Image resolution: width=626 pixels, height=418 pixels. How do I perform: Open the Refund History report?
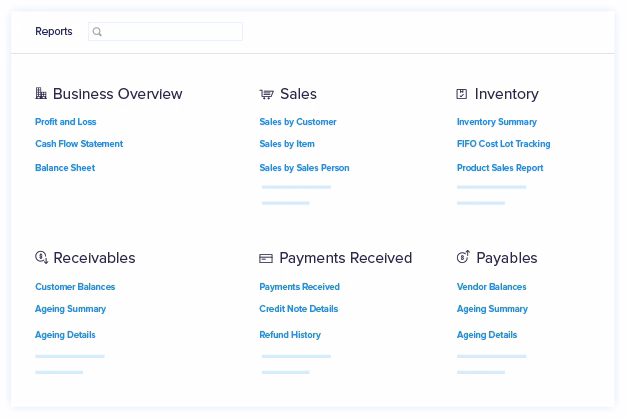[290, 335]
